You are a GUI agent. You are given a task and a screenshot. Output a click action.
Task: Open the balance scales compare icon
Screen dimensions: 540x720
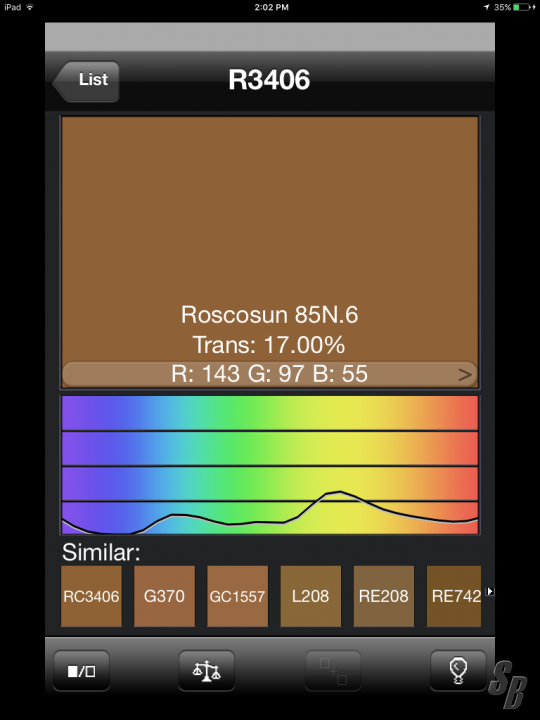tap(207, 671)
